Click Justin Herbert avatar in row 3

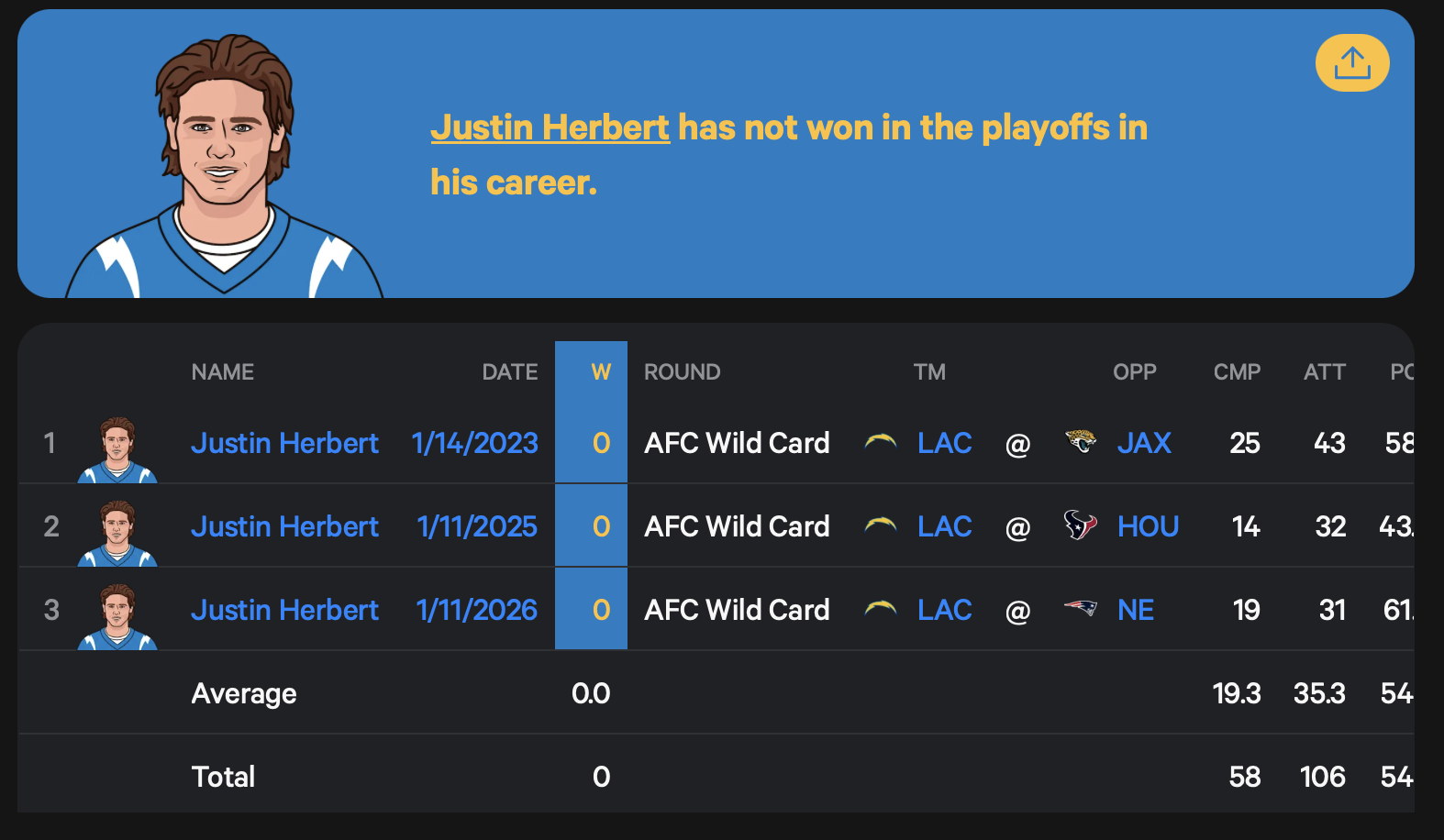point(117,616)
